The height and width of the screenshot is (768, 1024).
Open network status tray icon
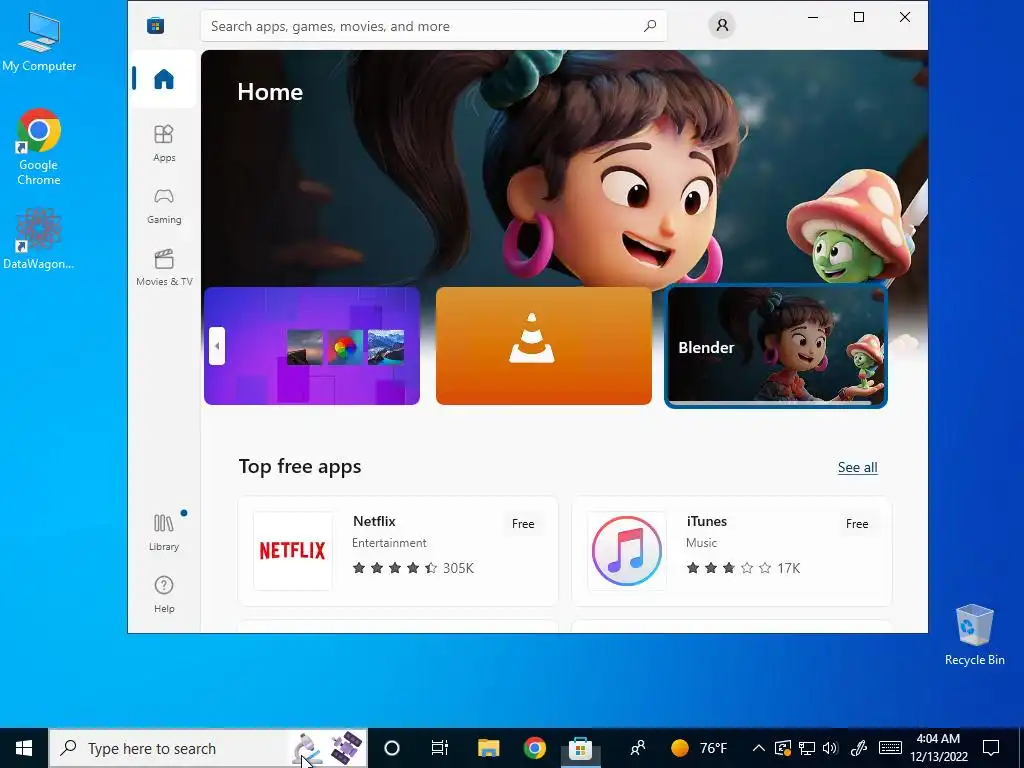[807, 748]
